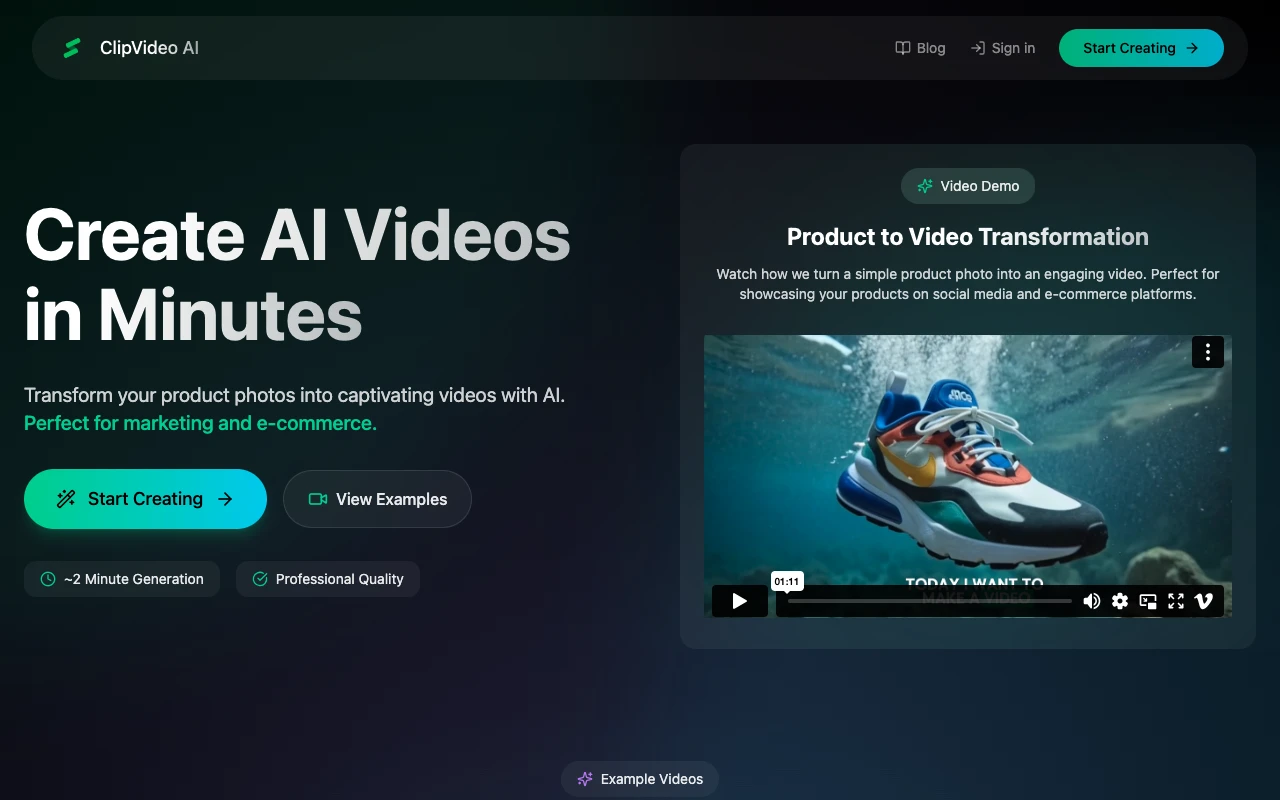Toggle fullscreen on the video
1280x800 pixels.
tap(1176, 601)
